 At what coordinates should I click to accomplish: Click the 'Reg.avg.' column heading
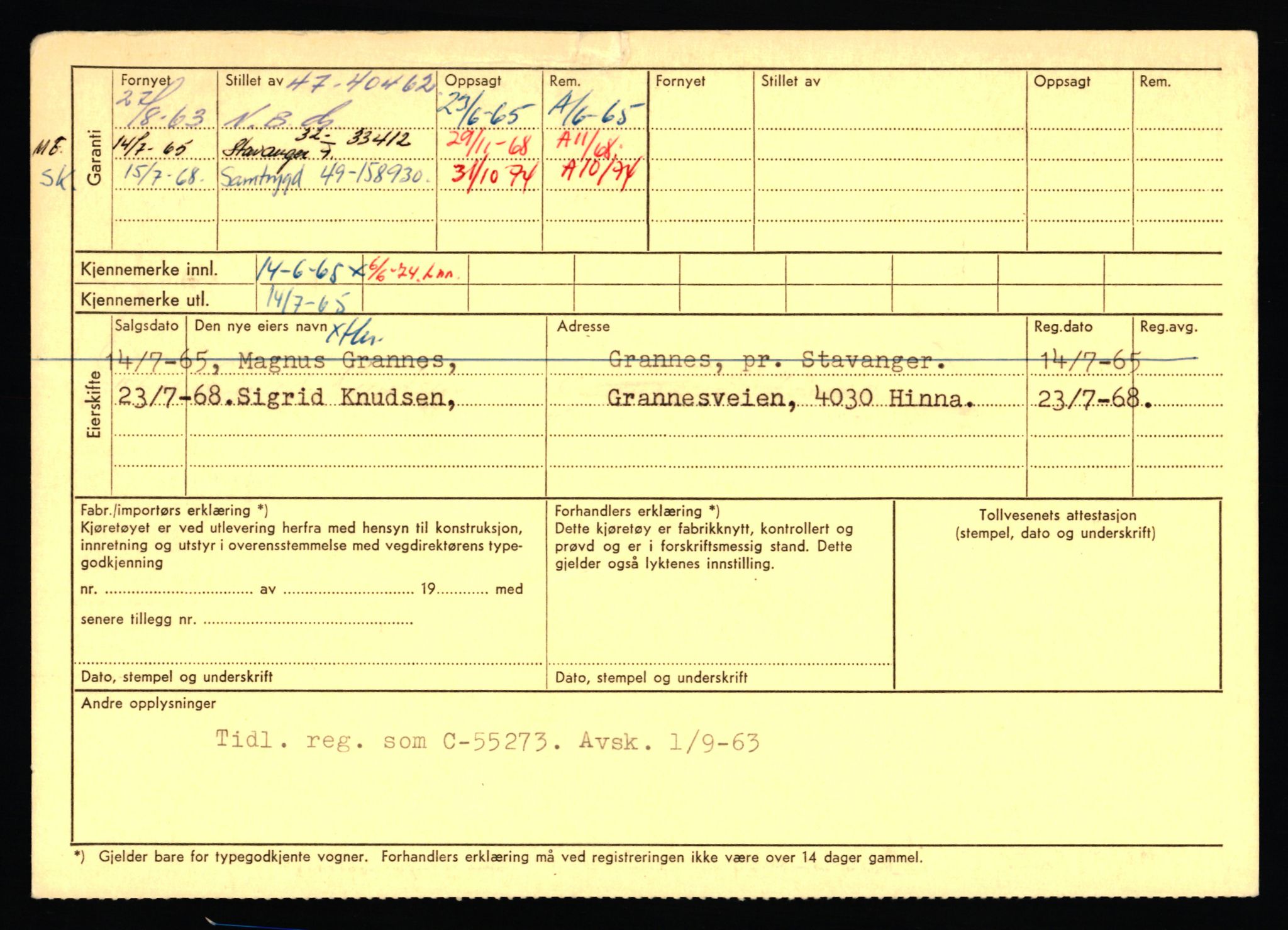click(1169, 327)
